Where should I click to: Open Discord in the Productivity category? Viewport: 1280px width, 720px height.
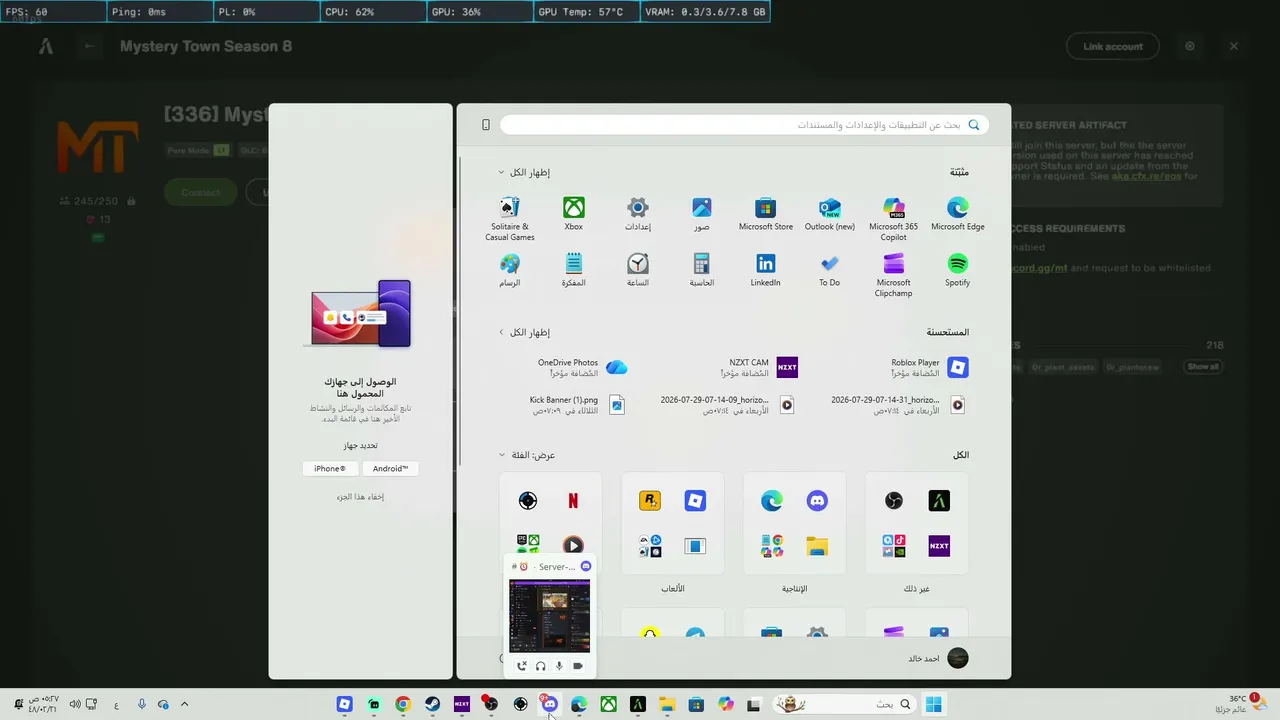tap(817, 501)
